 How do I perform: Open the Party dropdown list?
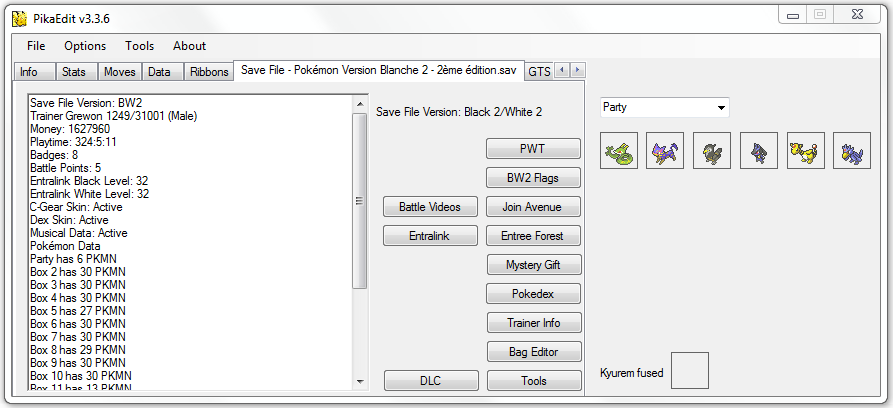tap(665, 107)
